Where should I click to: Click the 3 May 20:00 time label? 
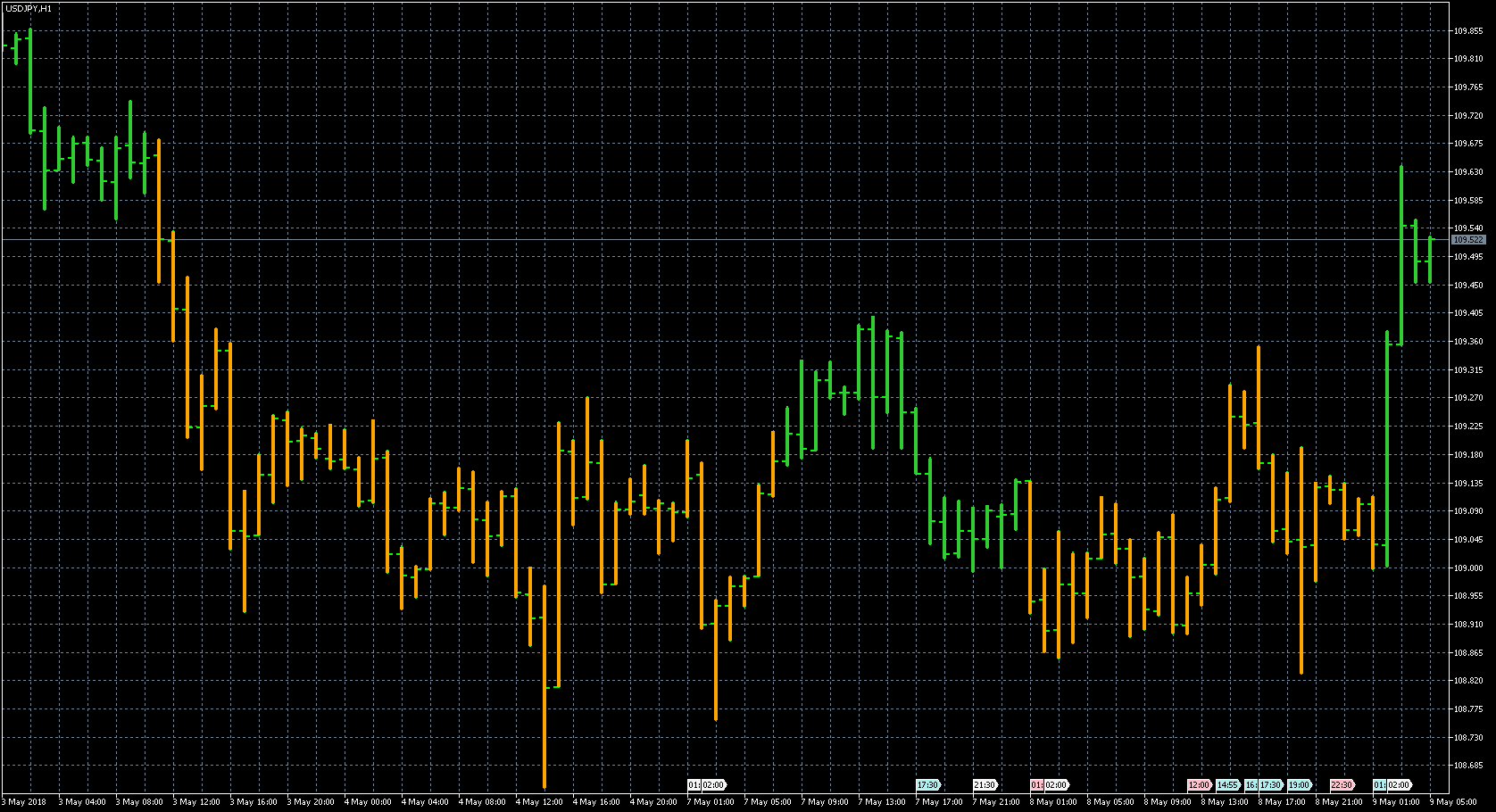click(x=310, y=802)
